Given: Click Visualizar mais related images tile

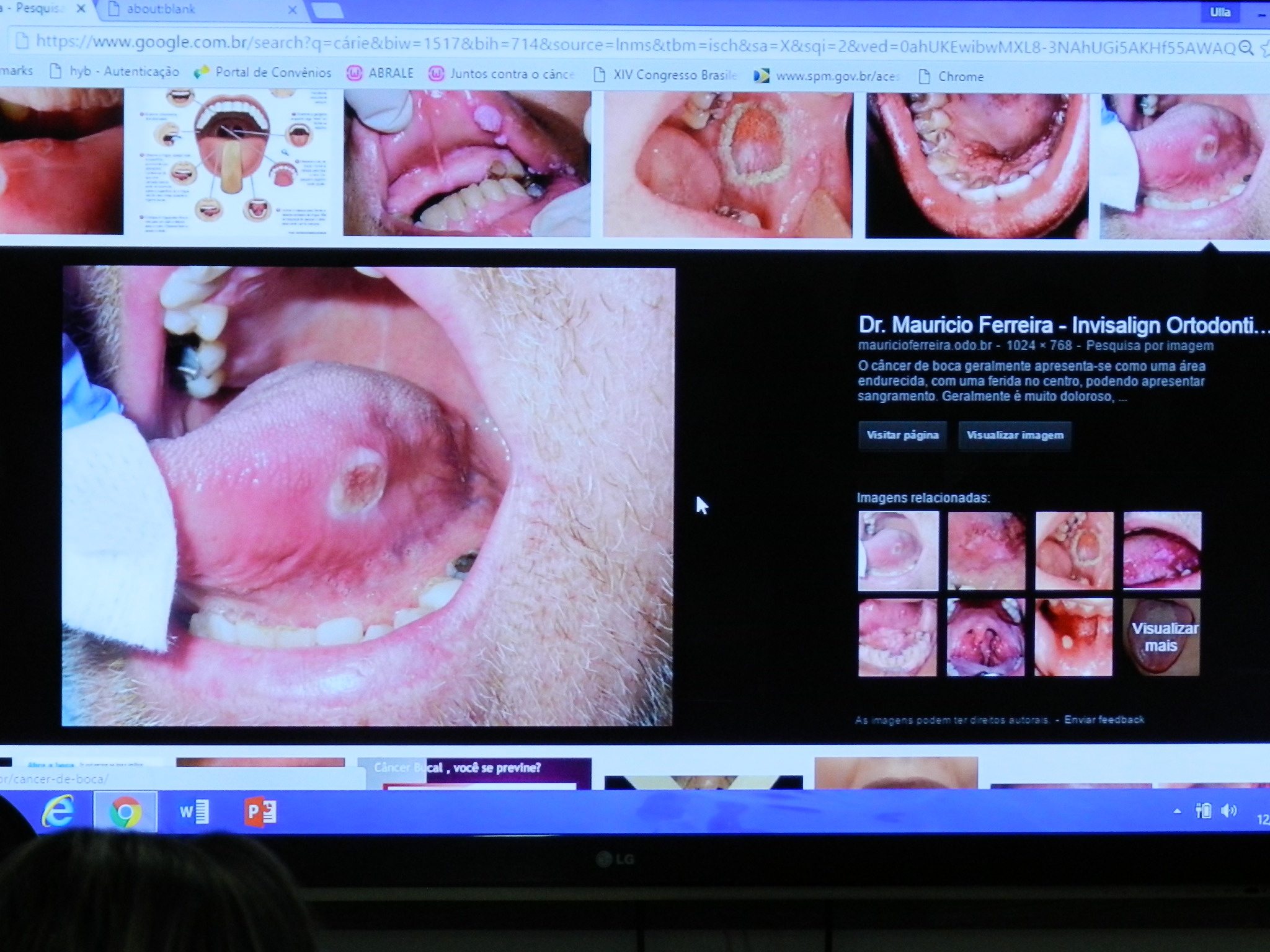Looking at the screenshot, I should [1161, 637].
